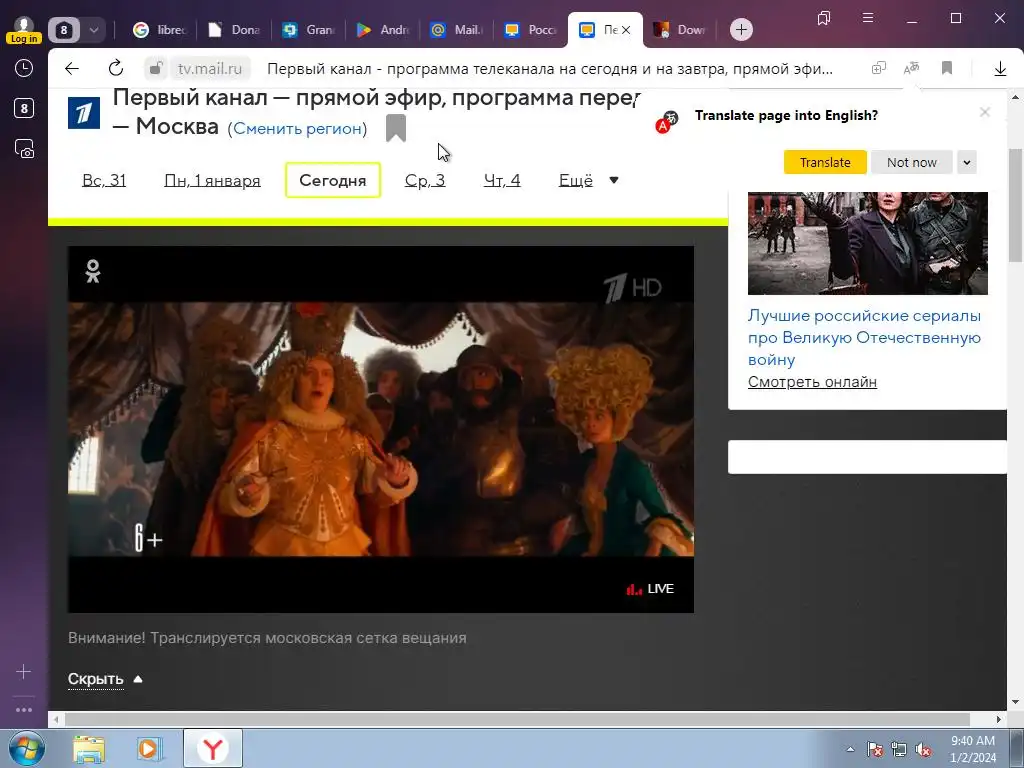Viewport: 1024px width, 768px height.
Task: Open translate options dropdown arrow
Action: 967,162
